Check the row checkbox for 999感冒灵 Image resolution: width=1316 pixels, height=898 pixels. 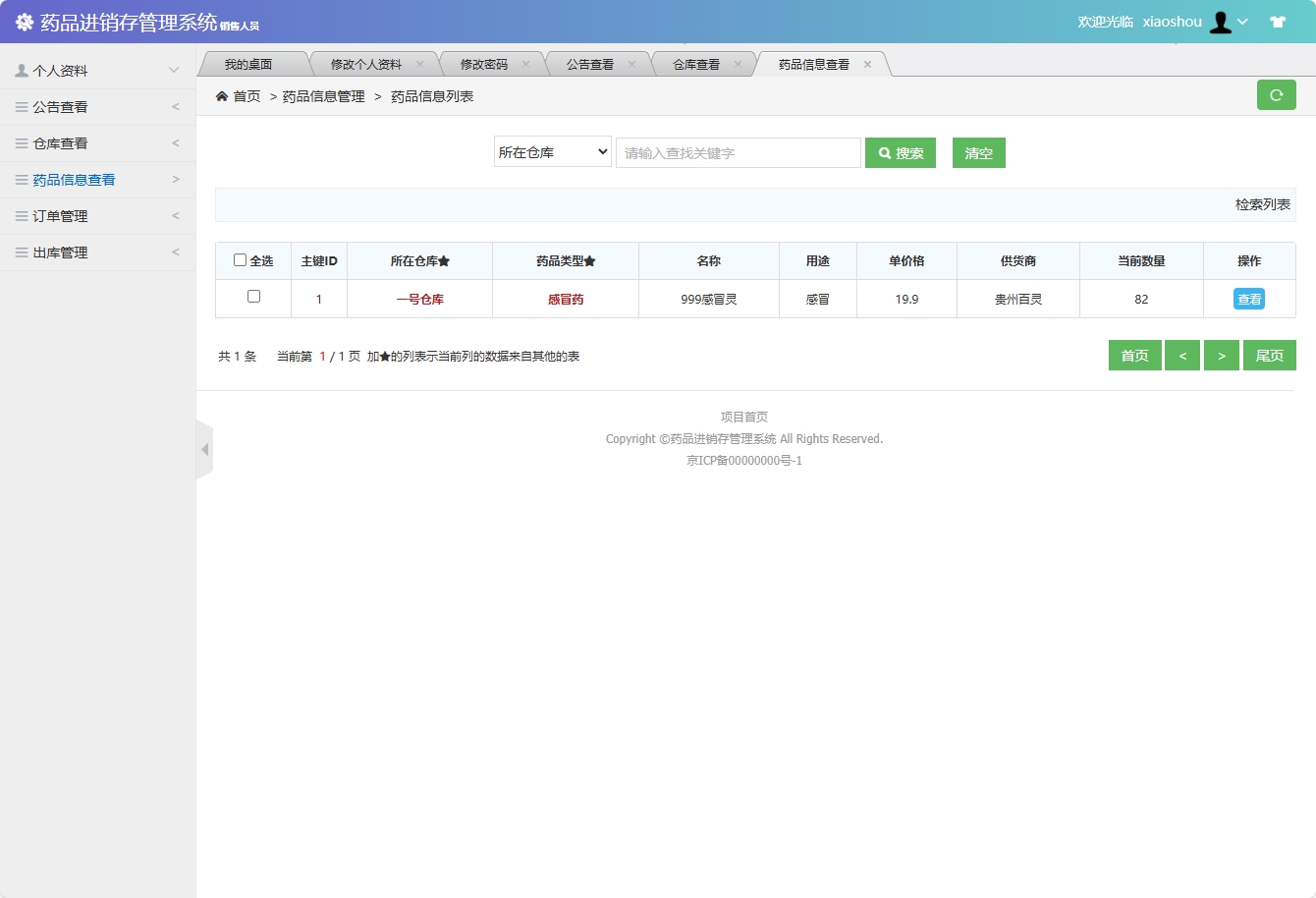[252, 298]
